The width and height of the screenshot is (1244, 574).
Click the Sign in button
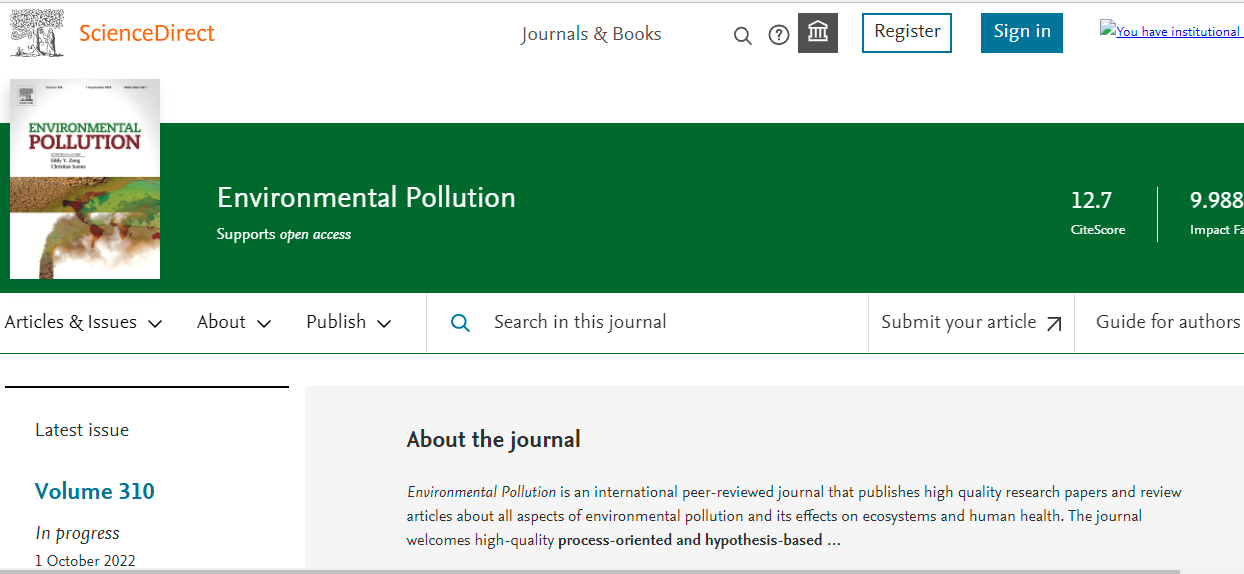(1021, 32)
